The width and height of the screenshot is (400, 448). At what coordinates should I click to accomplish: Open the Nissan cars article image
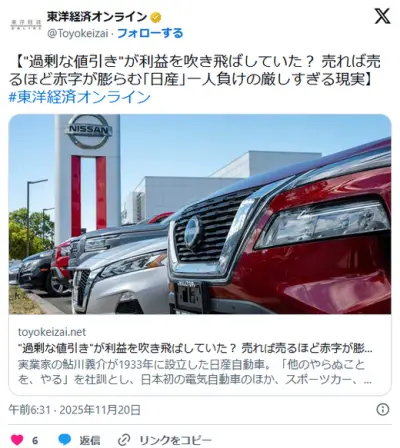pyautogui.click(x=200, y=214)
